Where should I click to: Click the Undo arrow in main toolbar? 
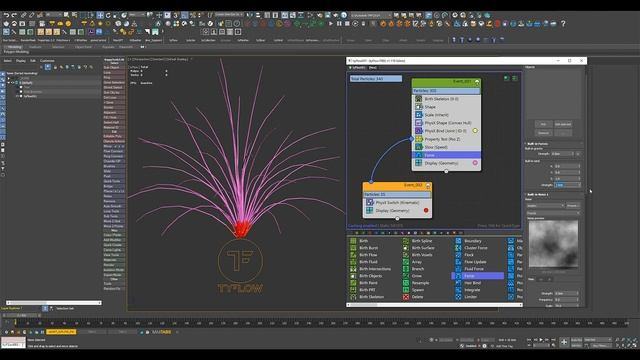6,16
